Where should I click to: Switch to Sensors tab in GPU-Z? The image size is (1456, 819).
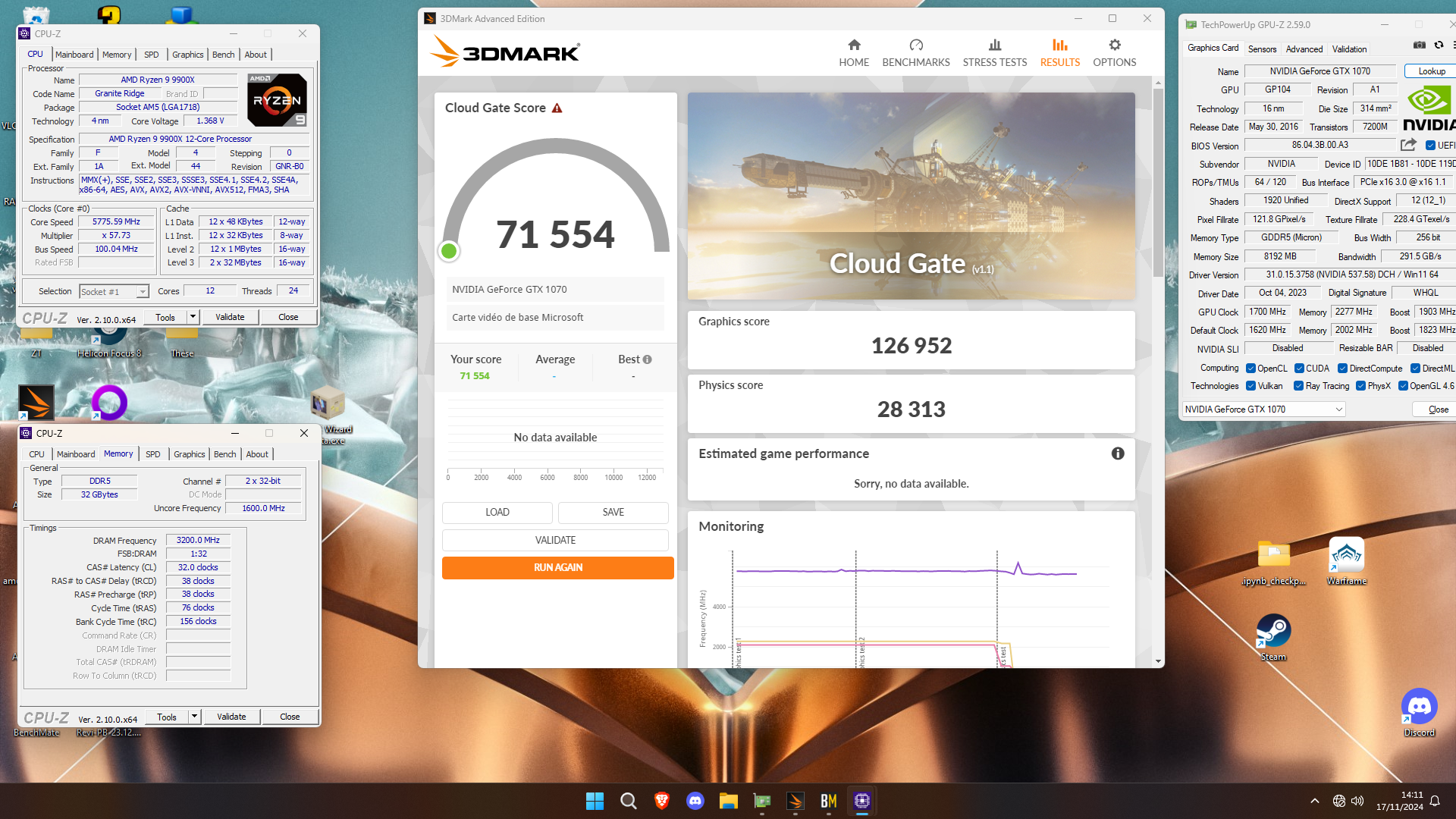click(1262, 49)
